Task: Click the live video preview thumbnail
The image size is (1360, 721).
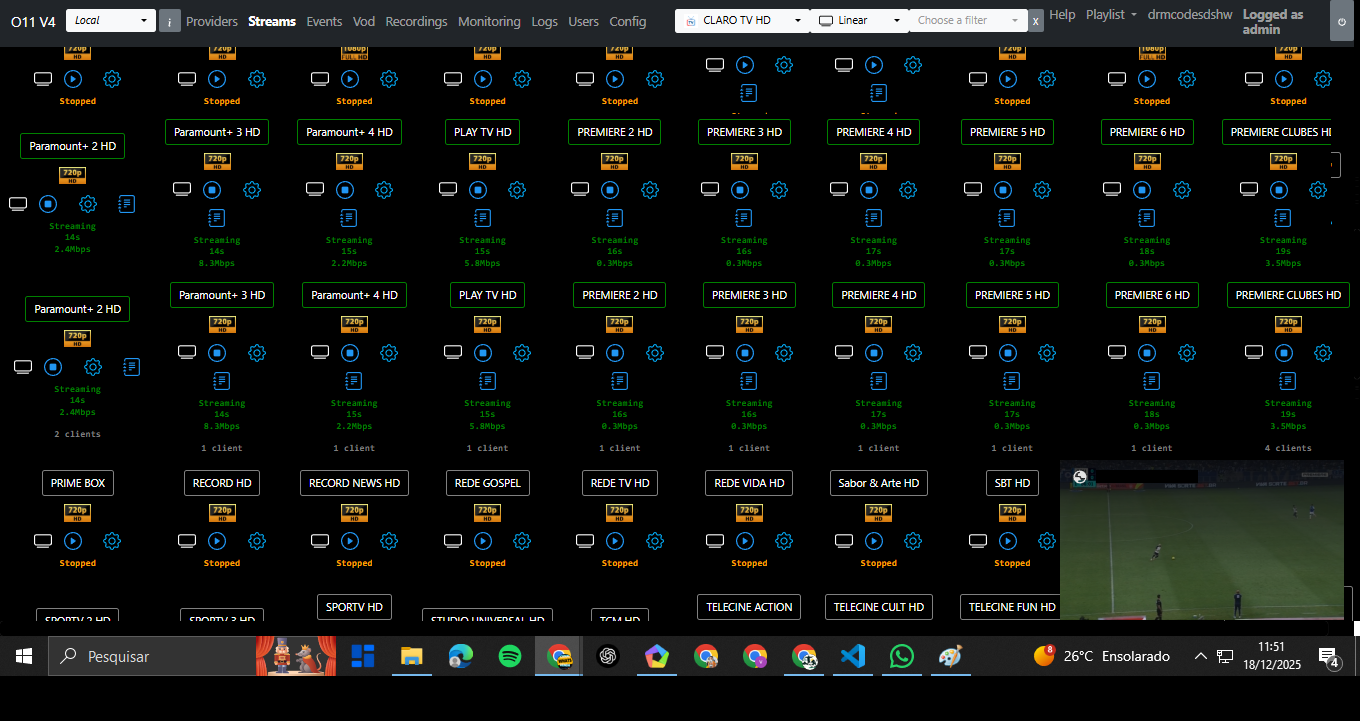Action: [x=1200, y=540]
